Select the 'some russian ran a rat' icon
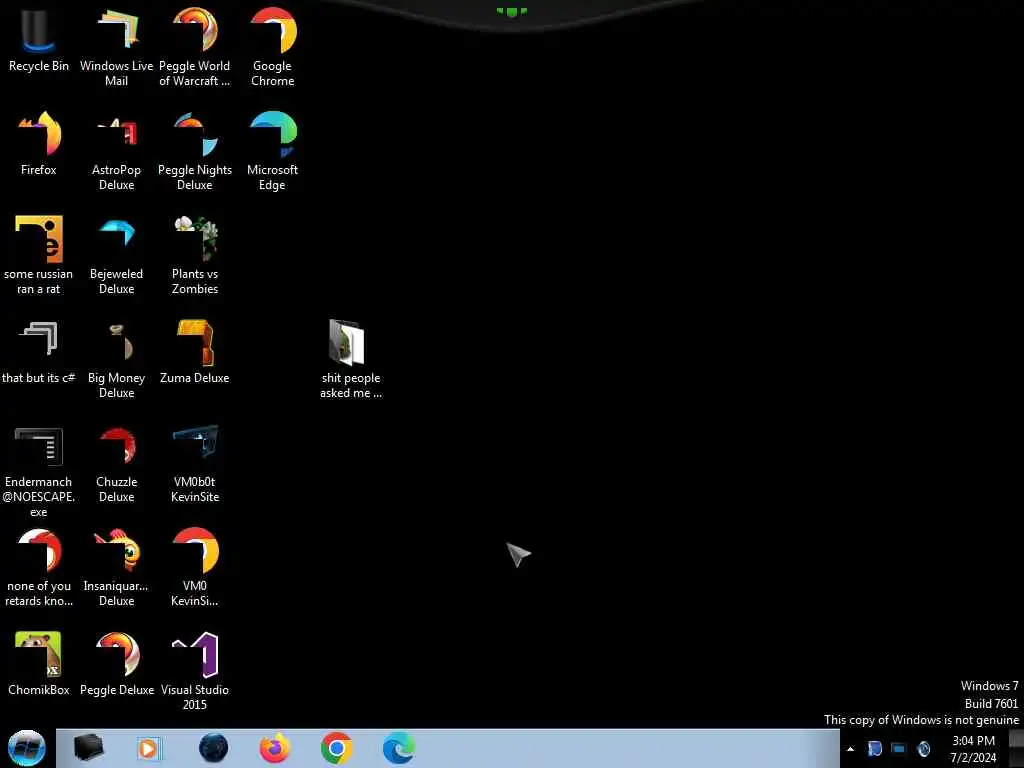The width and height of the screenshot is (1024, 768). tap(39, 255)
